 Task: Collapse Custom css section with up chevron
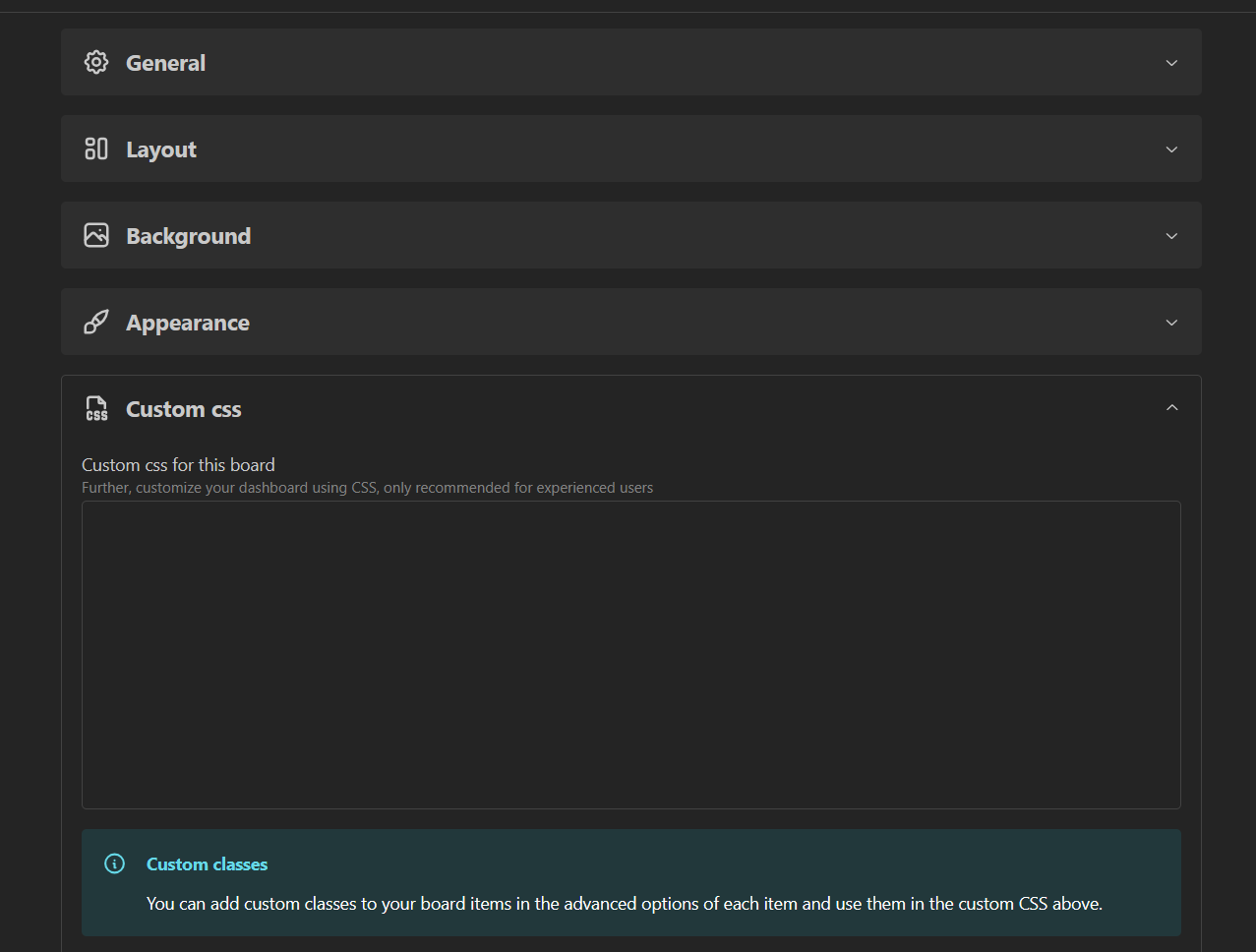1171,408
